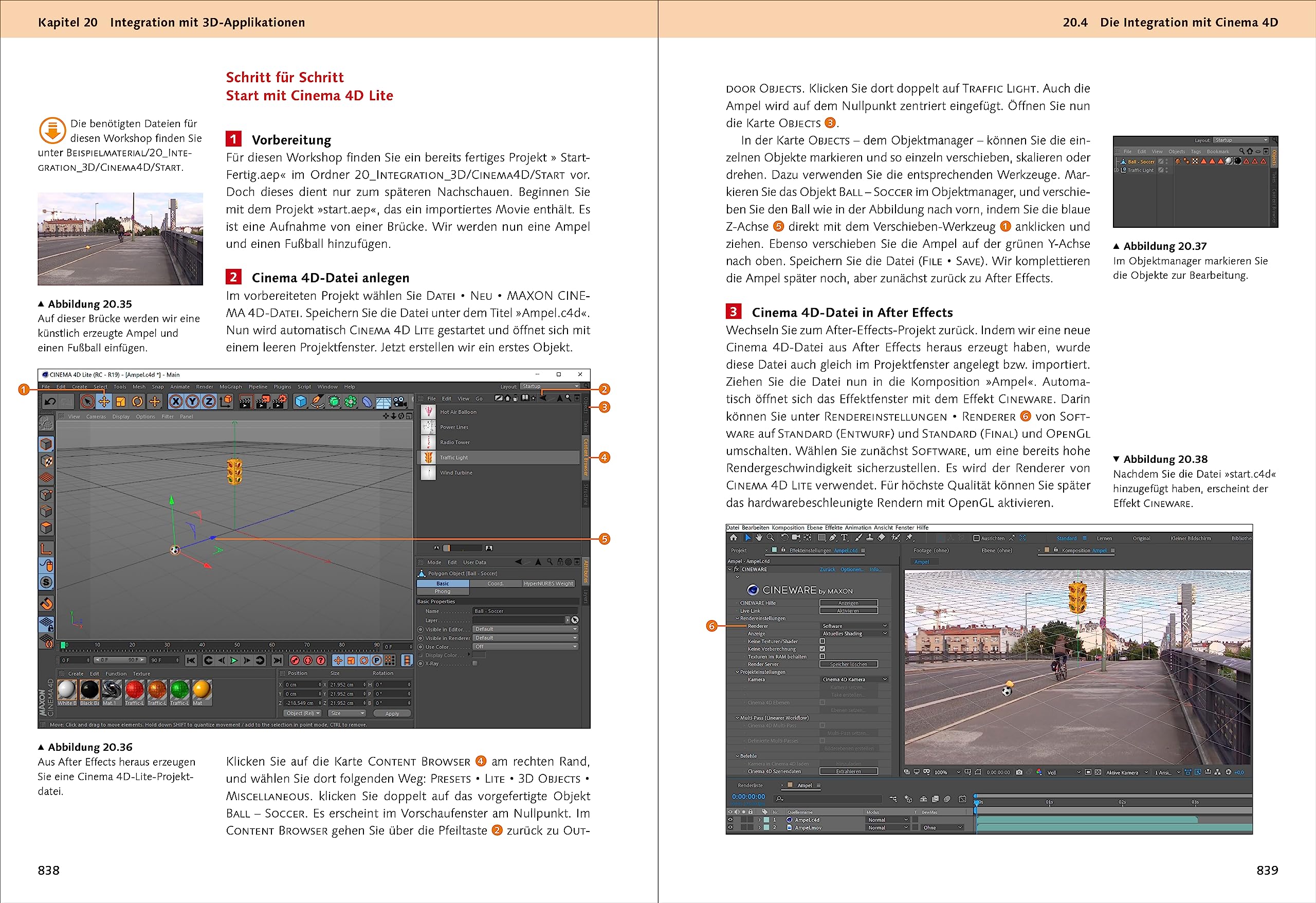1316x903 pixels.
Task: Click the Speicher löschen button
Action: coord(848,664)
